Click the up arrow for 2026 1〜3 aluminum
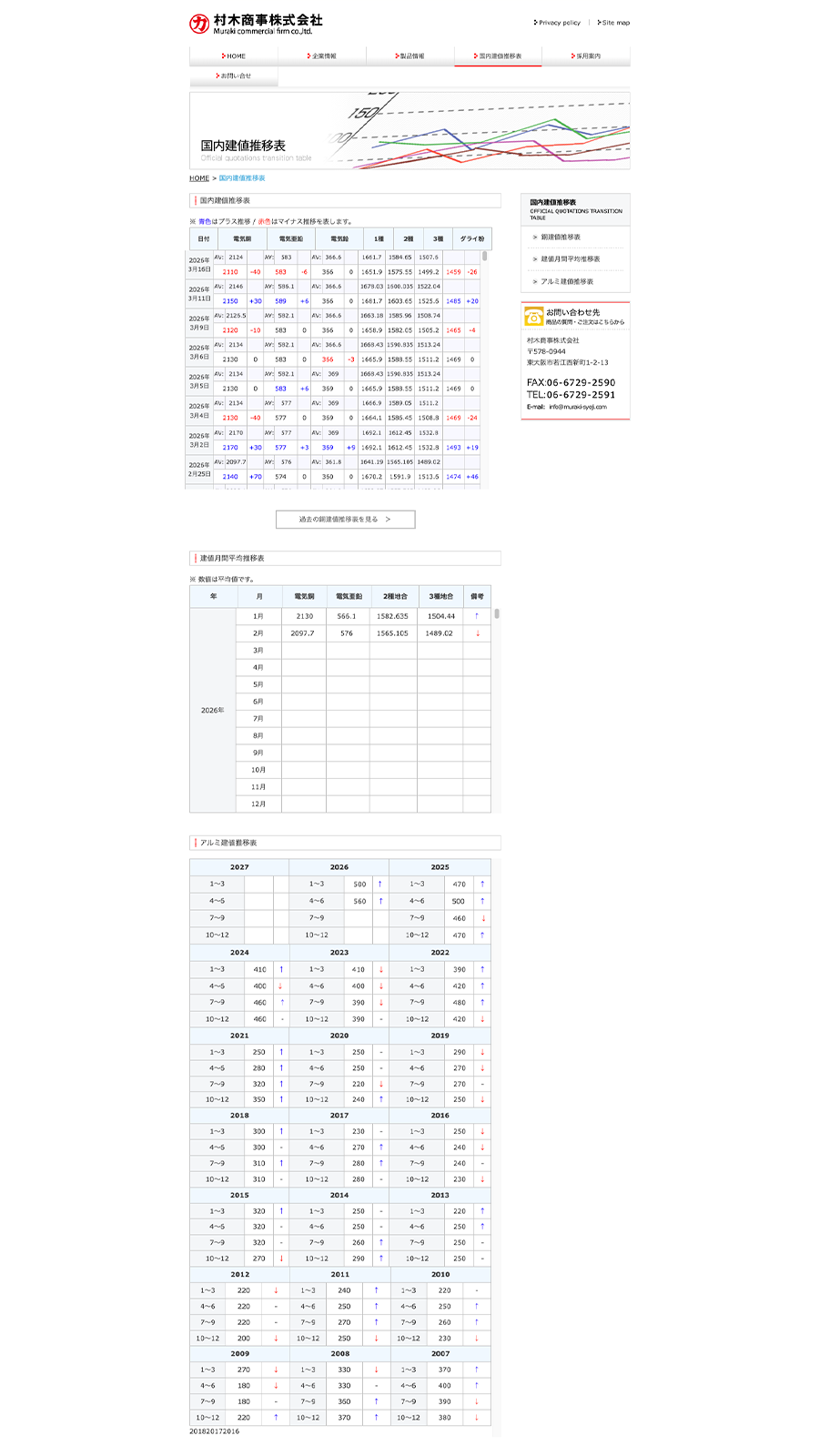Viewport: 819px width, 1456px height. pos(380,884)
